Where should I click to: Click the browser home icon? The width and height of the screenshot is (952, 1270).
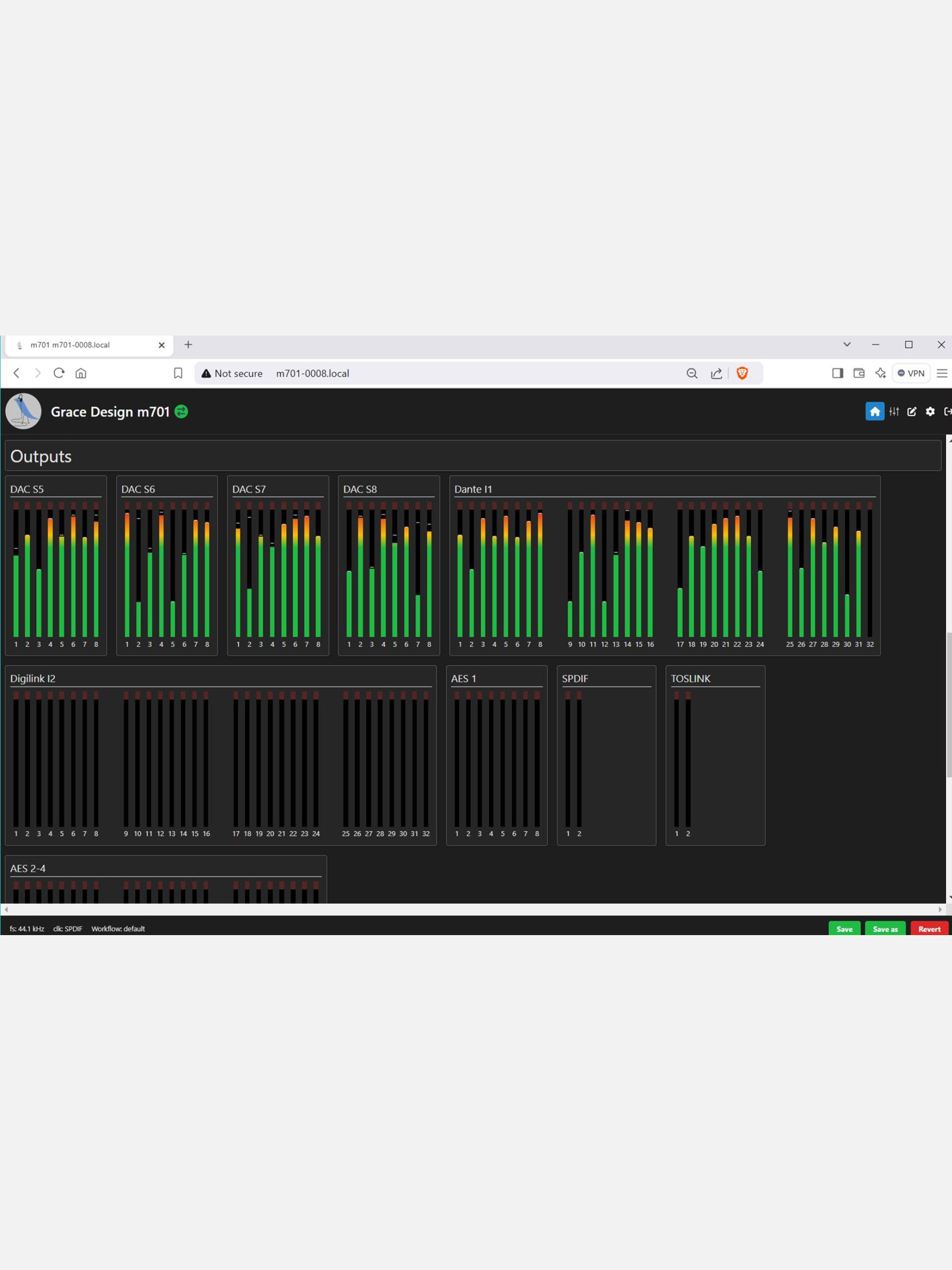coord(81,373)
